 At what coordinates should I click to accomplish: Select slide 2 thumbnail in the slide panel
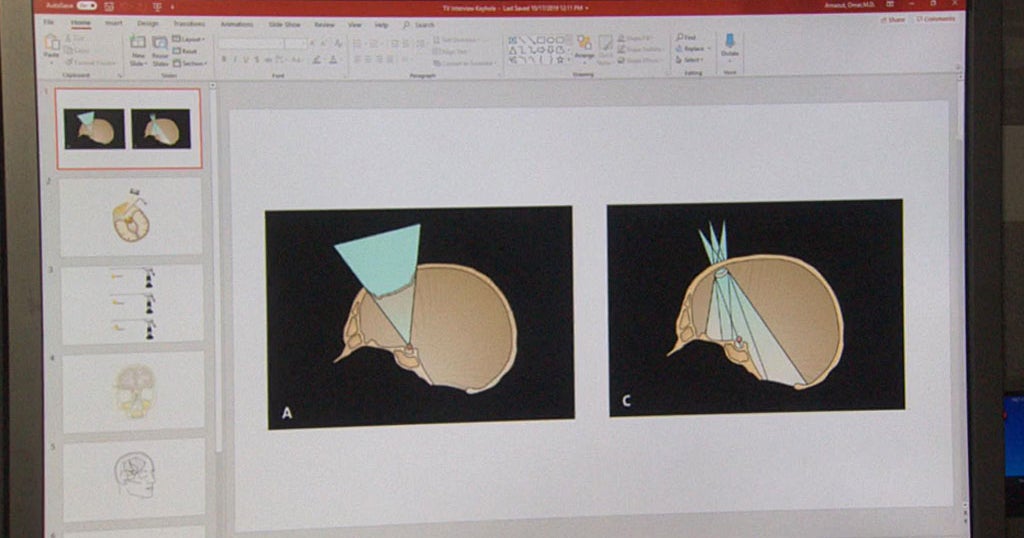[131, 216]
